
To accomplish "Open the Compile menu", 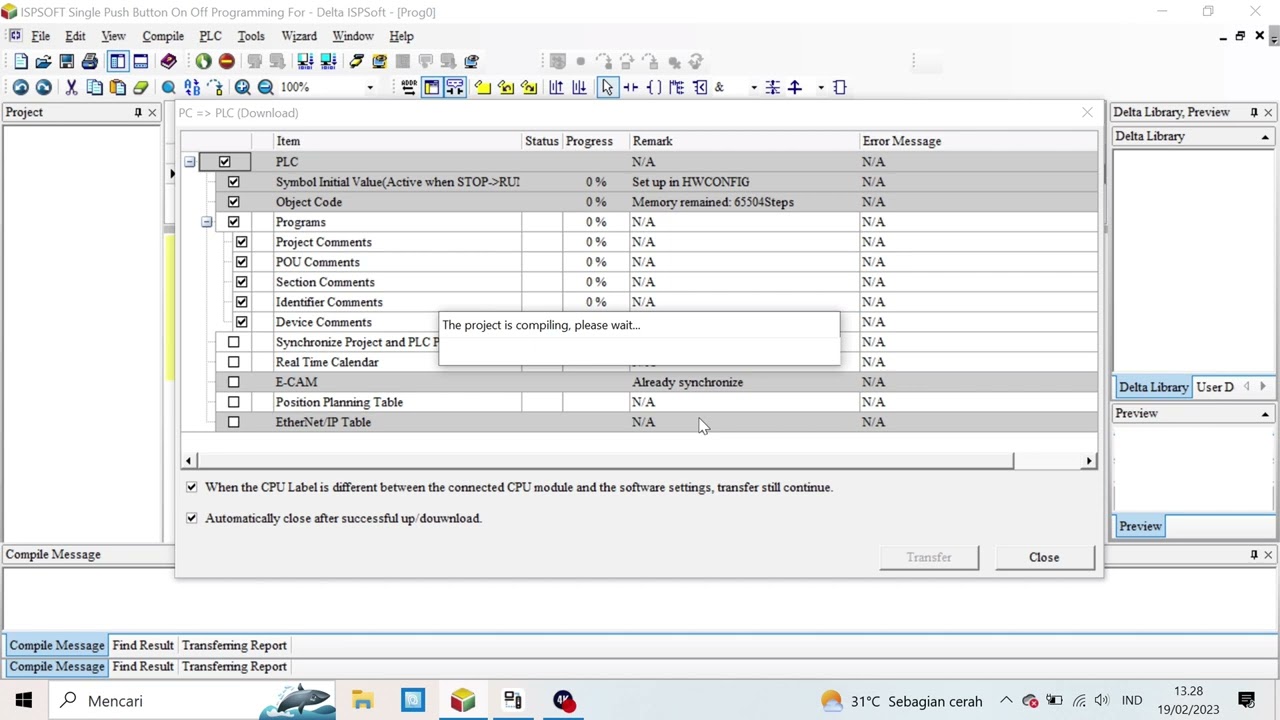I will click(163, 36).
